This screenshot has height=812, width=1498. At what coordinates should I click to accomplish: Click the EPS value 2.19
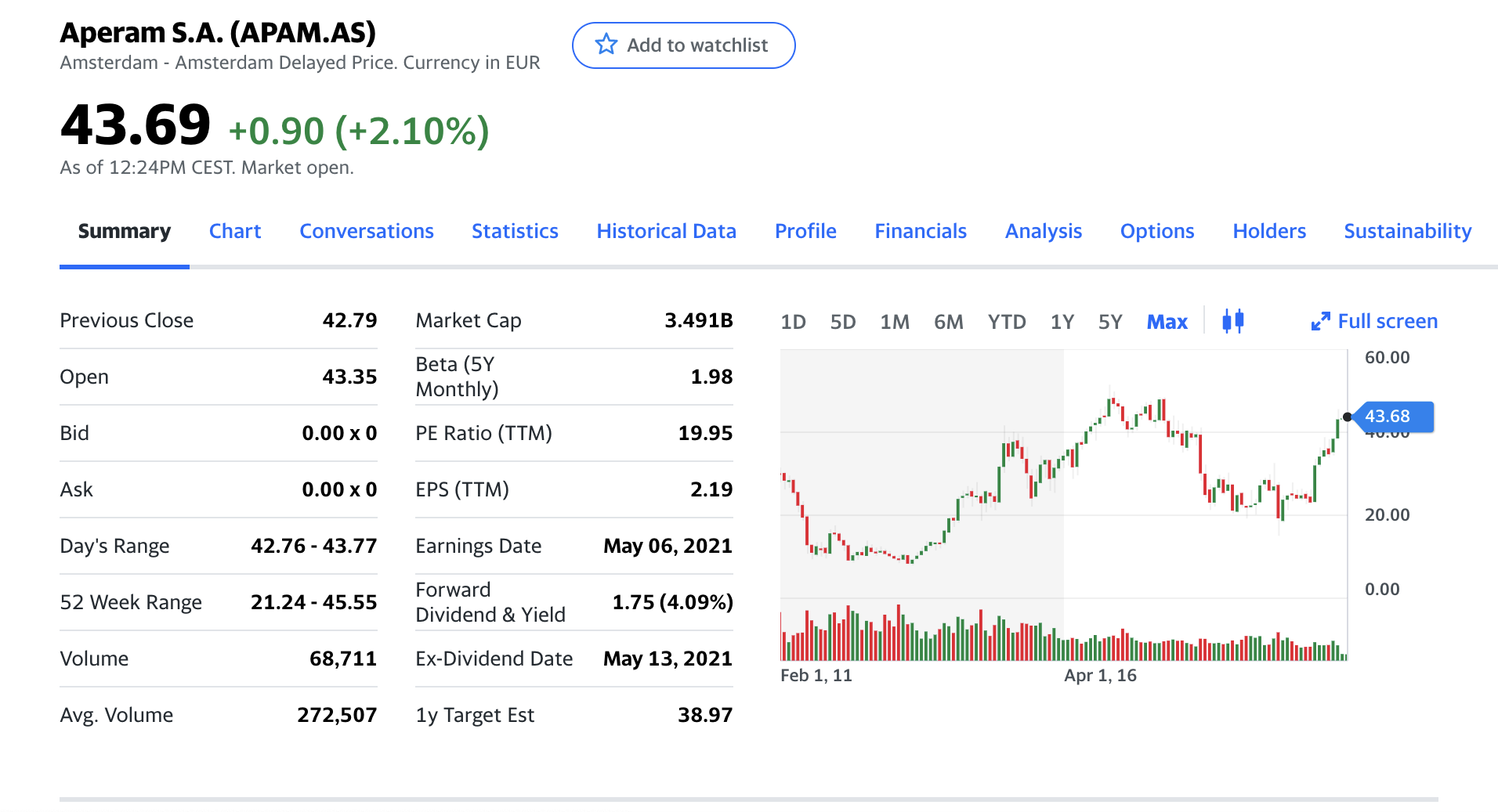[x=711, y=489]
